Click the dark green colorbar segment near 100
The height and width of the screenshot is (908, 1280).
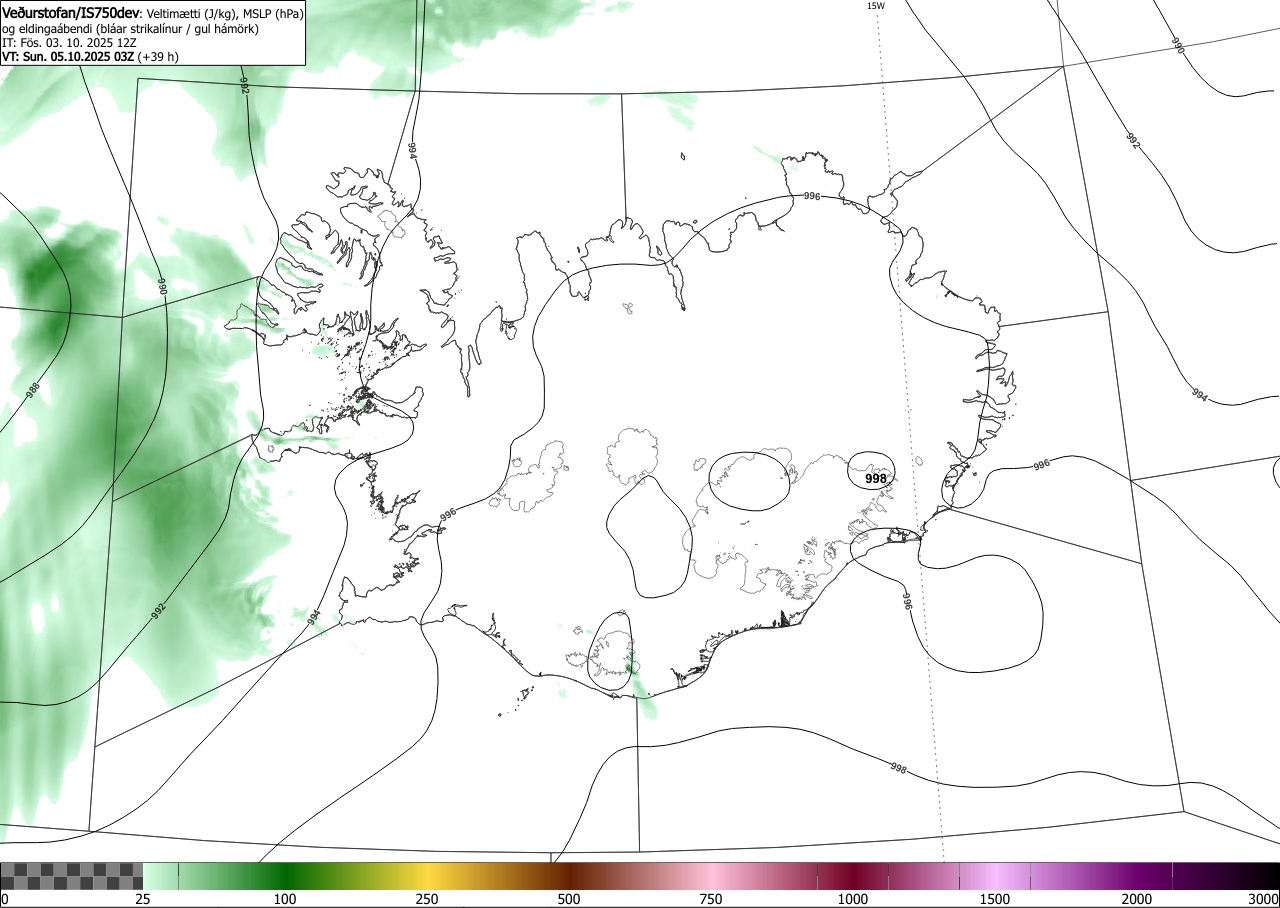tap(285, 876)
